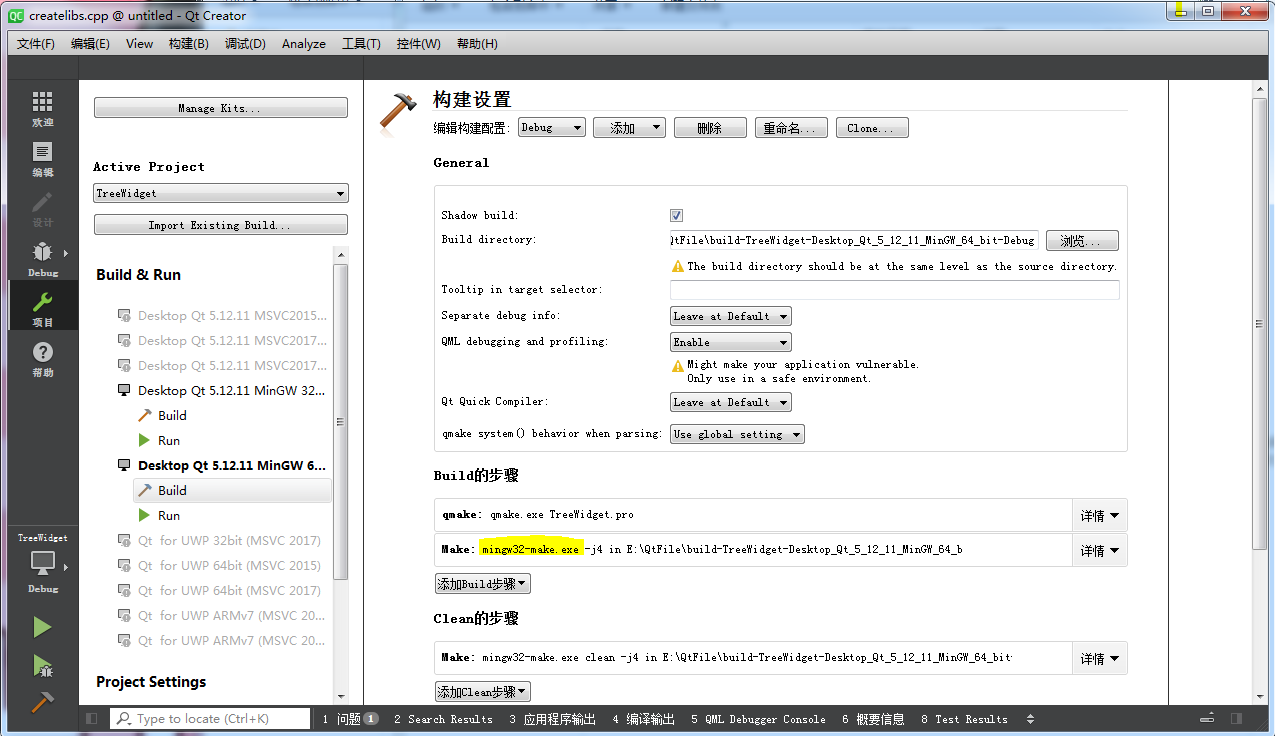Expand 详情 for the qmake step
This screenshot has width=1275, height=736.
1099,516
